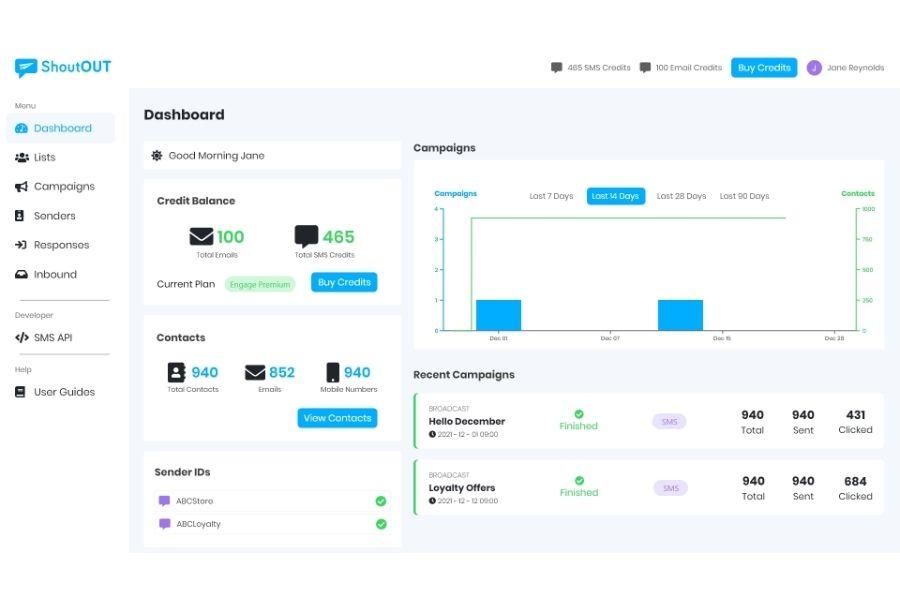Click the Mobile Numbers phone icon
Viewport: 900px width, 600px height.
click(x=333, y=373)
